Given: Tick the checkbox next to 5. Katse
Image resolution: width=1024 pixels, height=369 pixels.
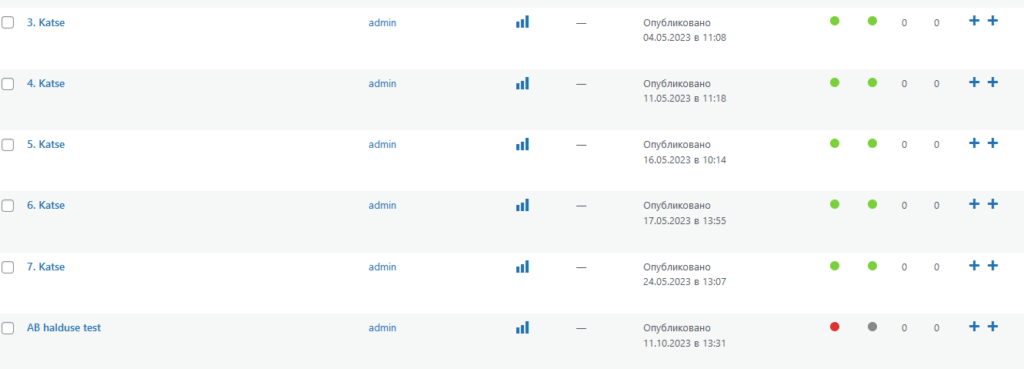Looking at the screenshot, I should pyautogui.click(x=8, y=145).
